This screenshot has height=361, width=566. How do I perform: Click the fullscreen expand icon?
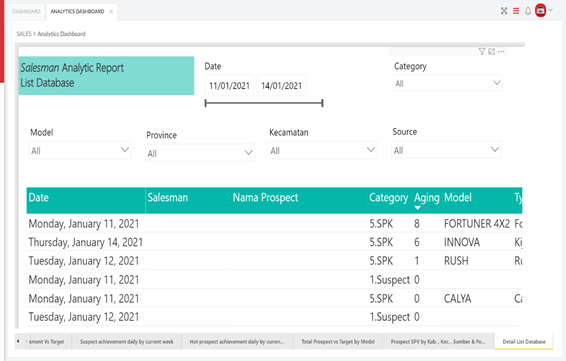click(x=504, y=11)
